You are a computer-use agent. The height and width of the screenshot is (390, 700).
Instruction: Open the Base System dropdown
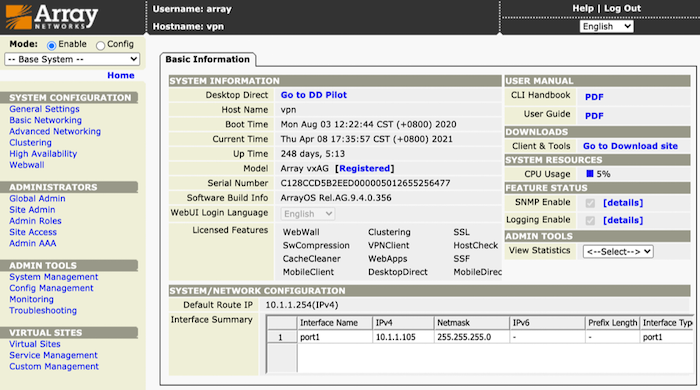[72, 59]
